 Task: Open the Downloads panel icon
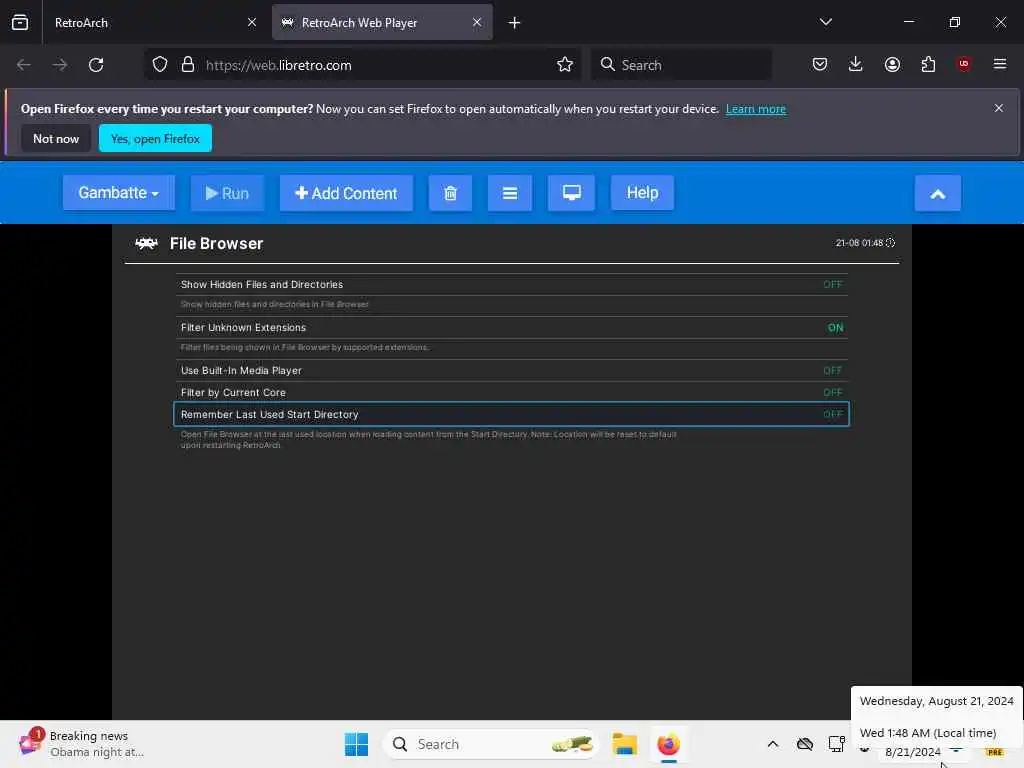coord(856,64)
